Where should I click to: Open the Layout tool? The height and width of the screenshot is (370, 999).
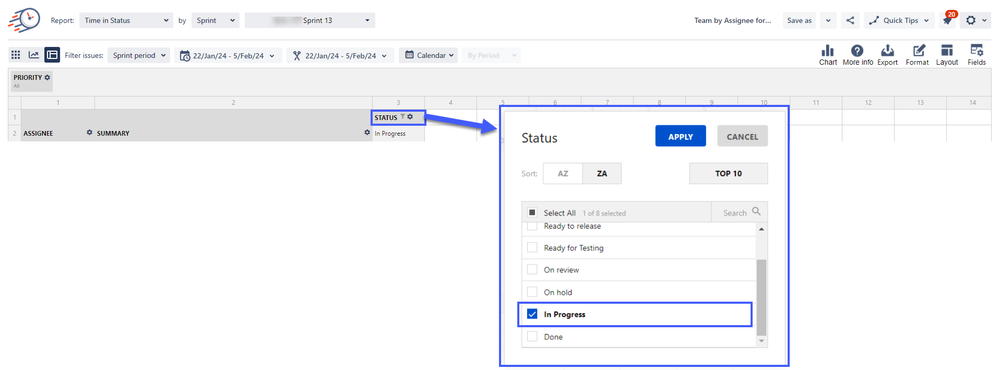pyautogui.click(x=947, y=55)
